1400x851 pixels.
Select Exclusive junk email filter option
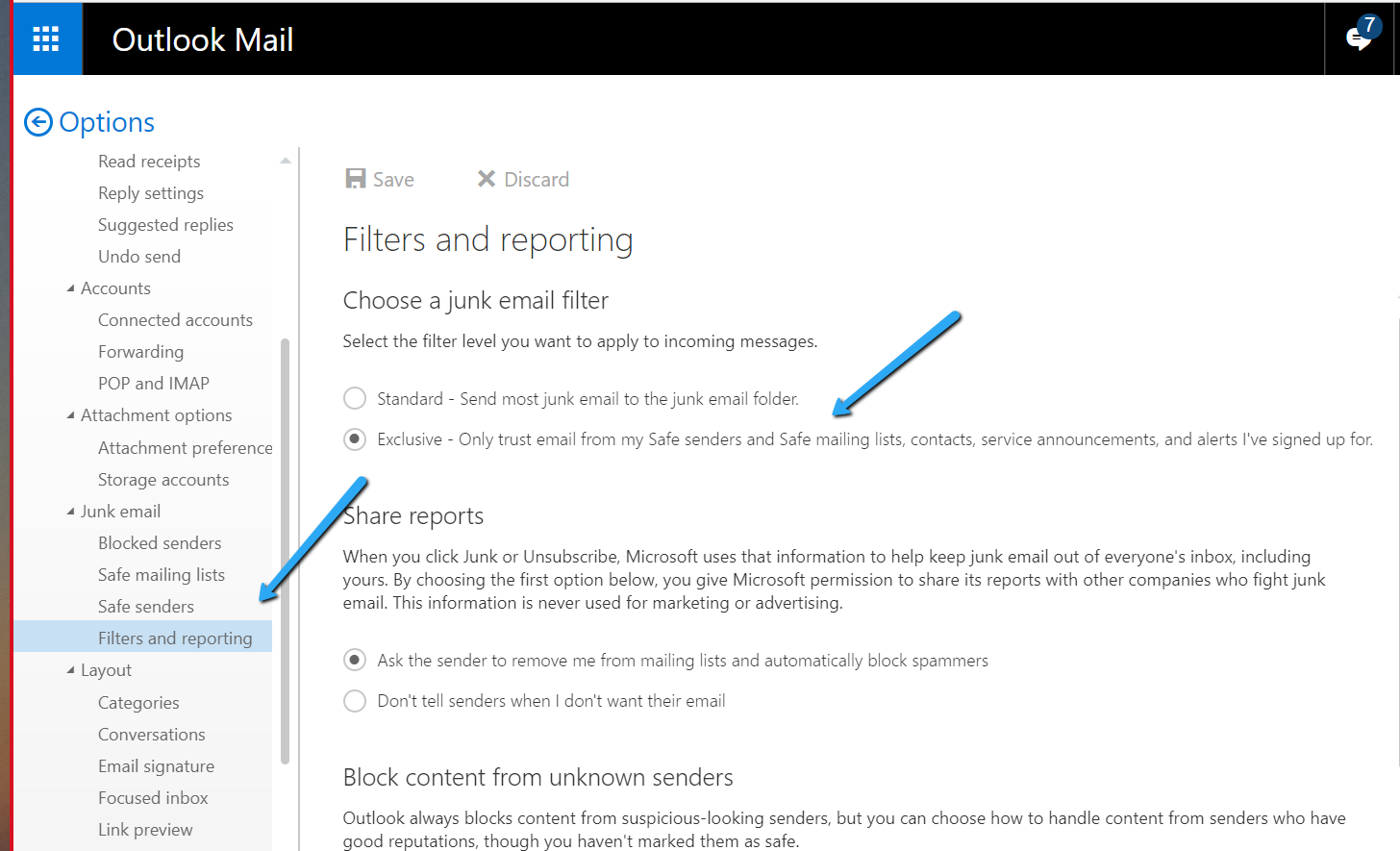click(355, 439)
